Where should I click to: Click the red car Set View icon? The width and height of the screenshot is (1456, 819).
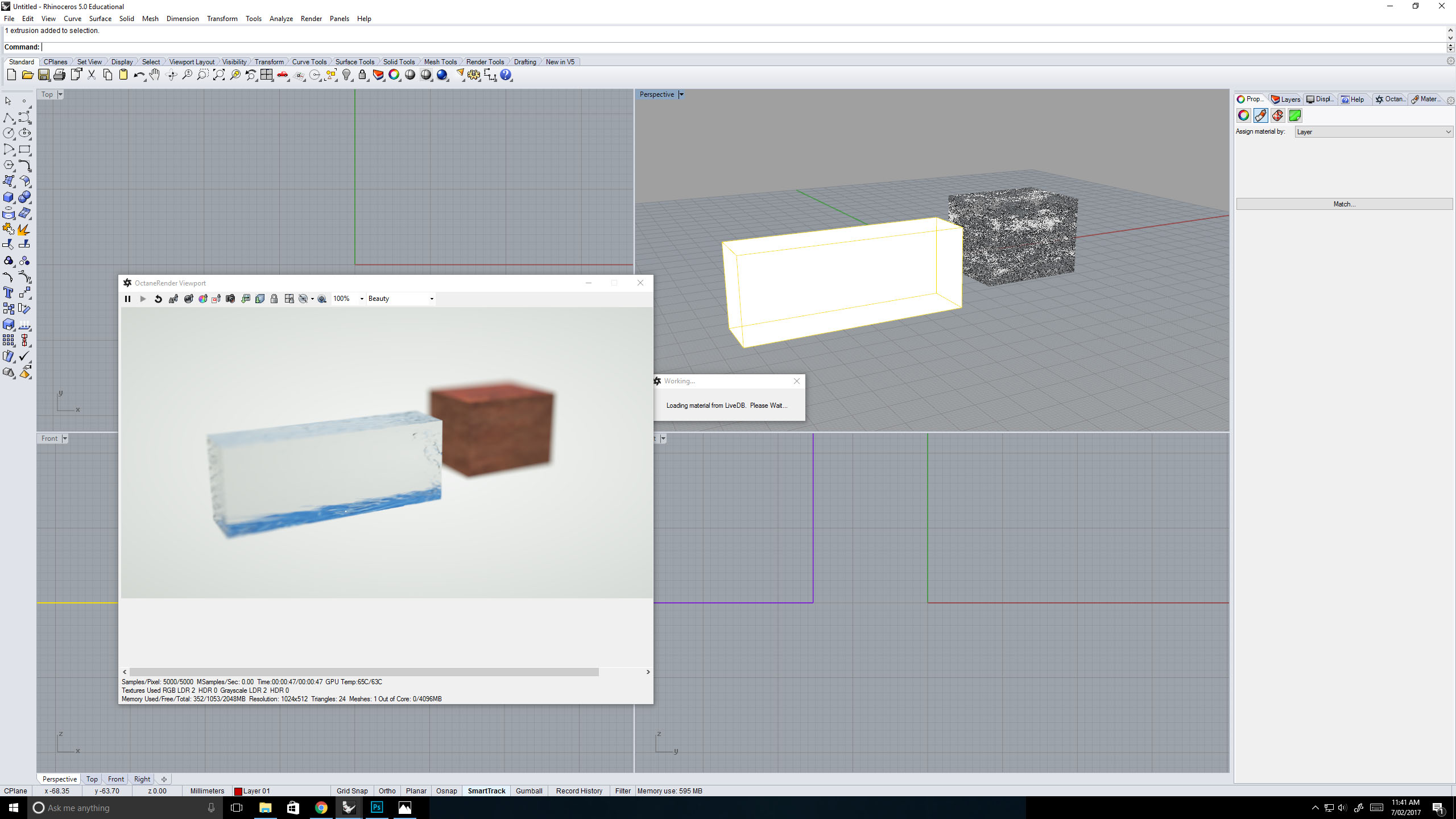pos(283,75)
